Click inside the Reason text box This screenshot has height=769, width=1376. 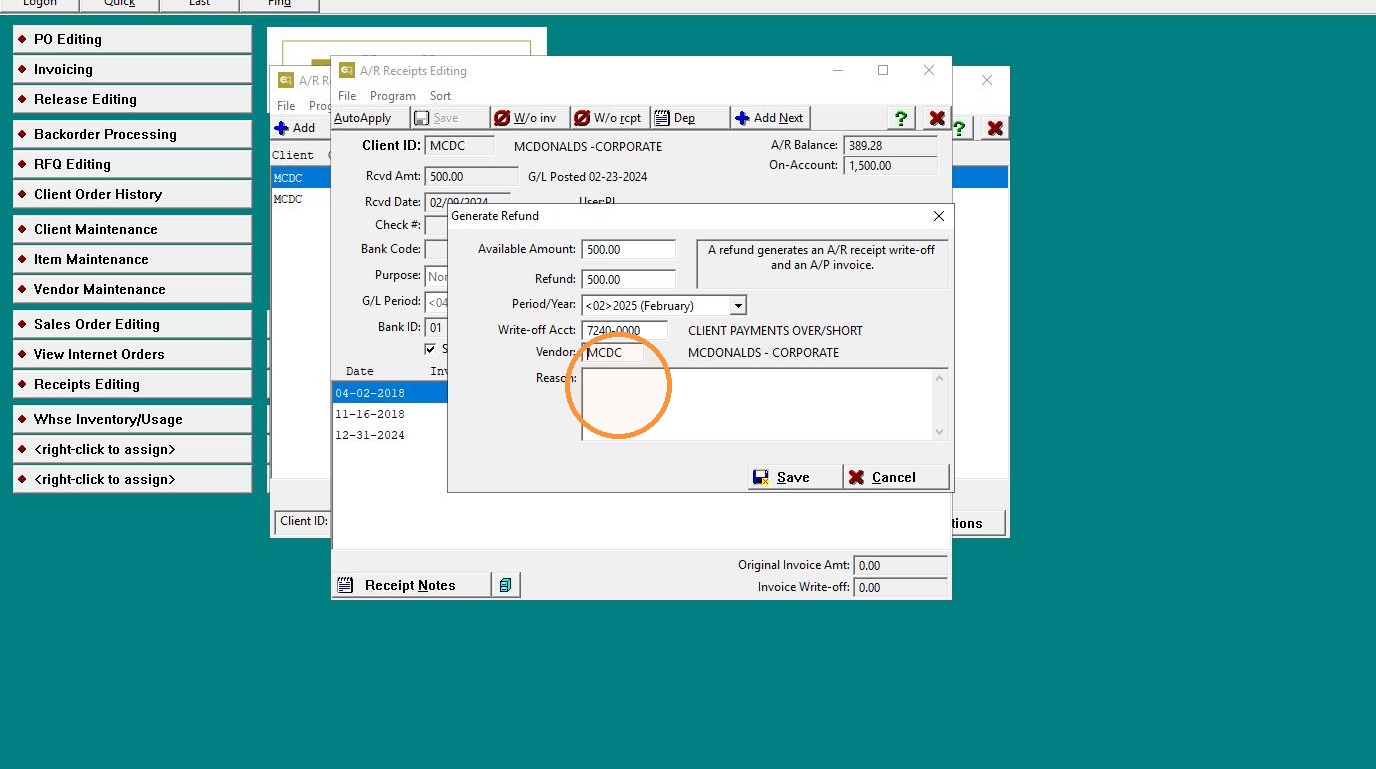(x=758, y=404)
